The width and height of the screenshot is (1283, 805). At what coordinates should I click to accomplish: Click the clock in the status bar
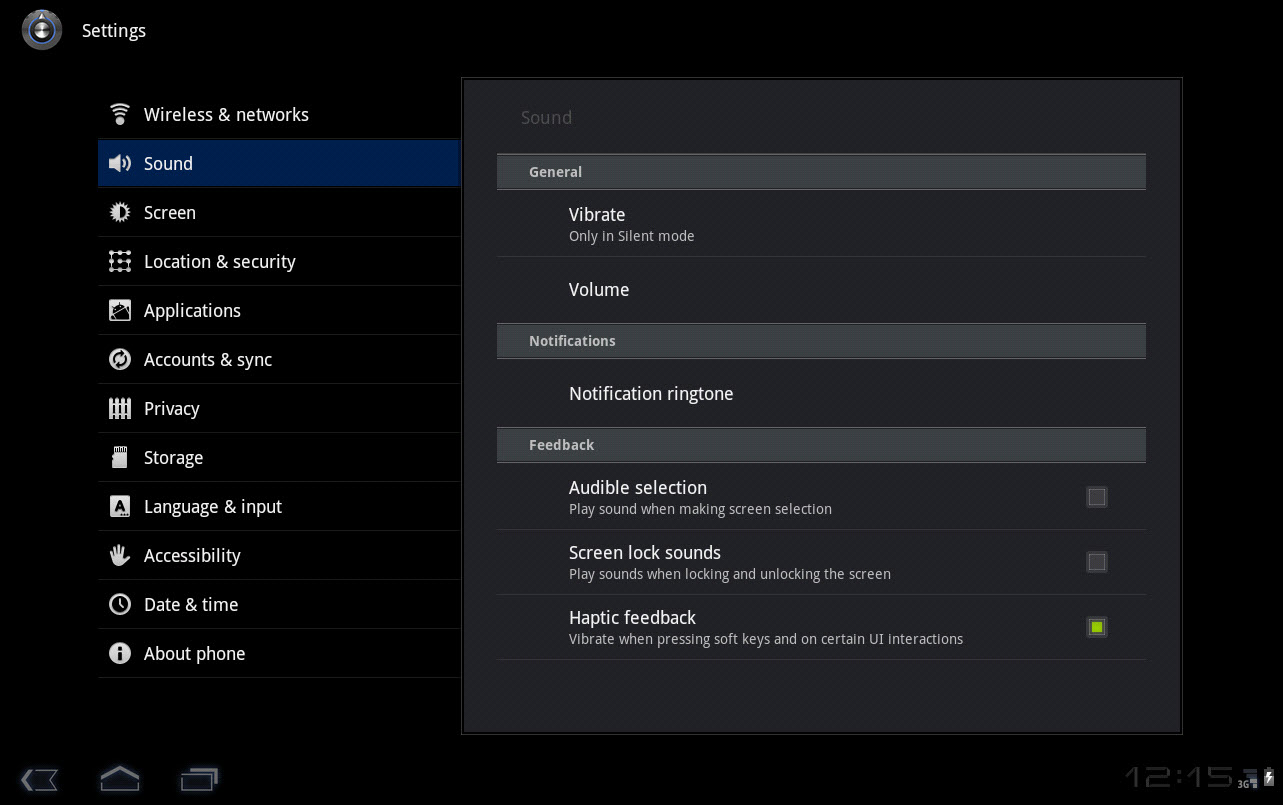tap(1180, 777)
